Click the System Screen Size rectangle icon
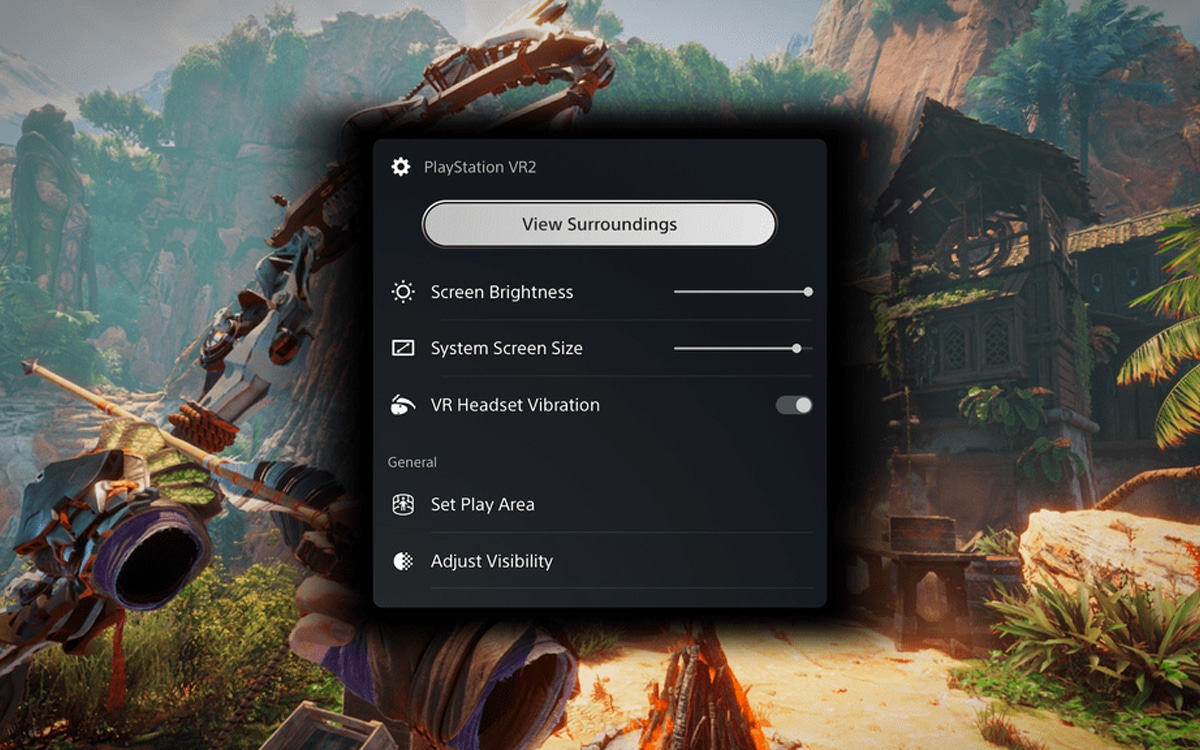The height and width of the screenshot is (750, 1200). [x=402, y=348]
